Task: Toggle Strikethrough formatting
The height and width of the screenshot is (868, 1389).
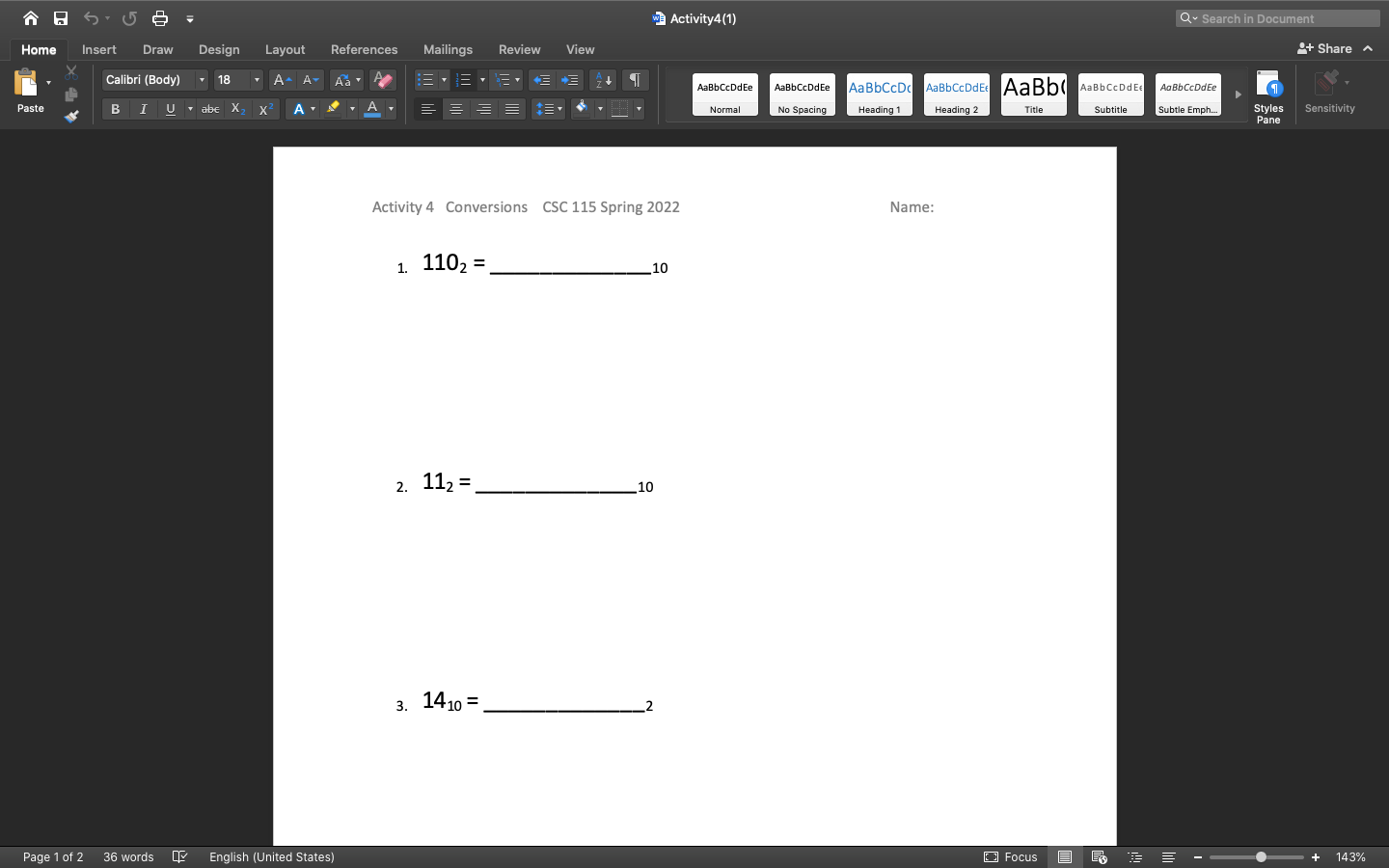Action: pos(210,109)
